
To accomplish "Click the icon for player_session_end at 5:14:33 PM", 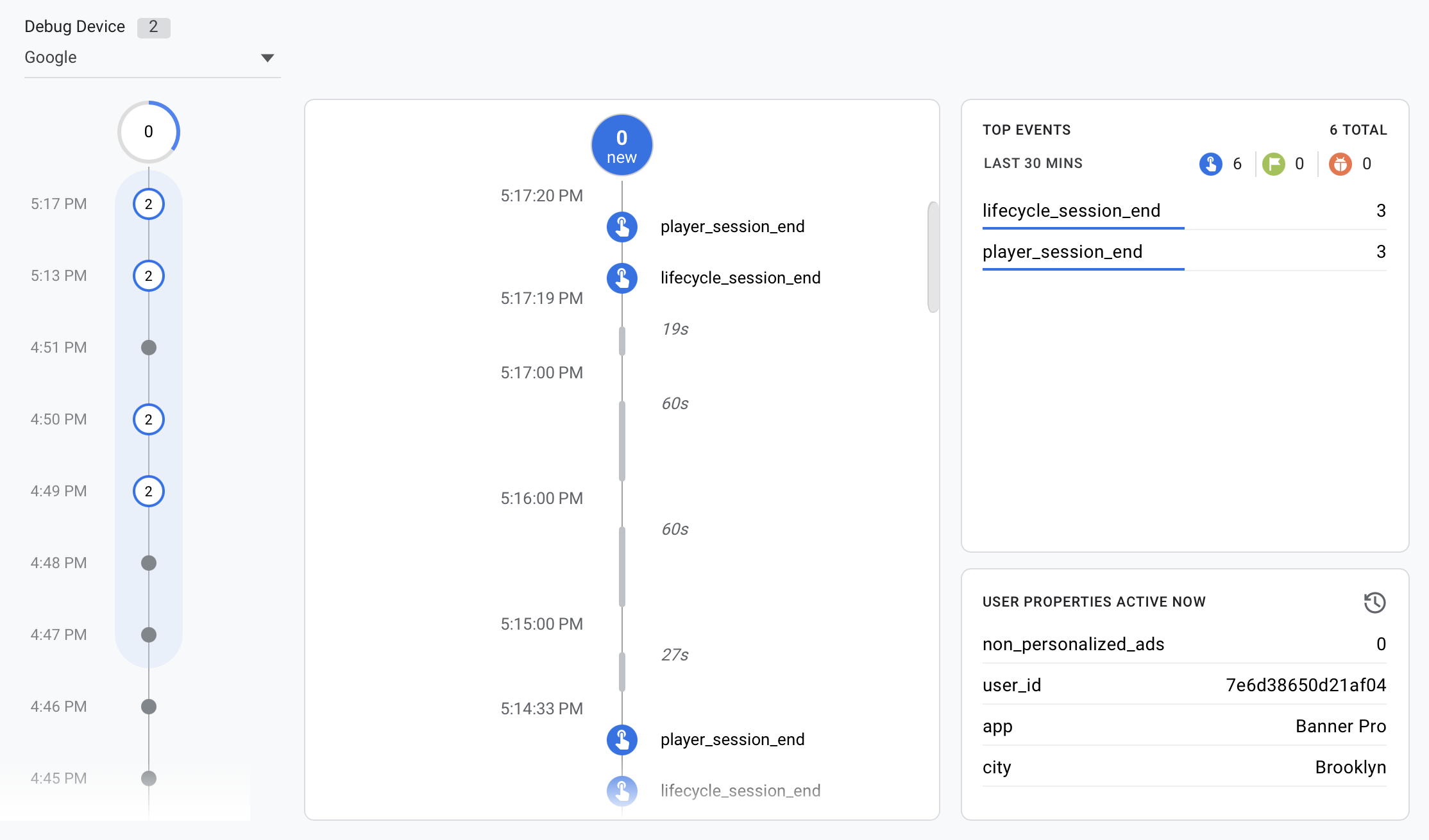I will [x=621, y=739].
